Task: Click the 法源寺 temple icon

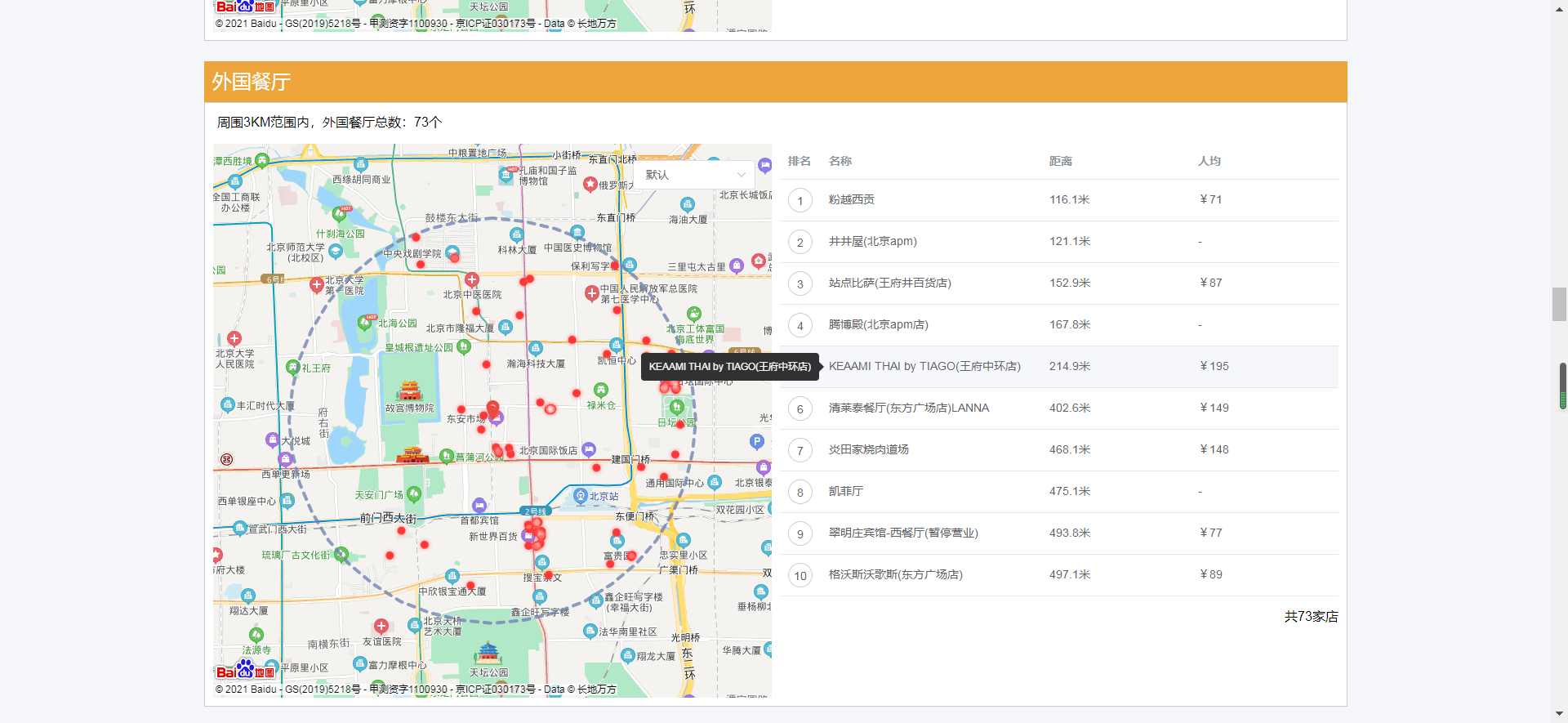Action: point(256,635)
